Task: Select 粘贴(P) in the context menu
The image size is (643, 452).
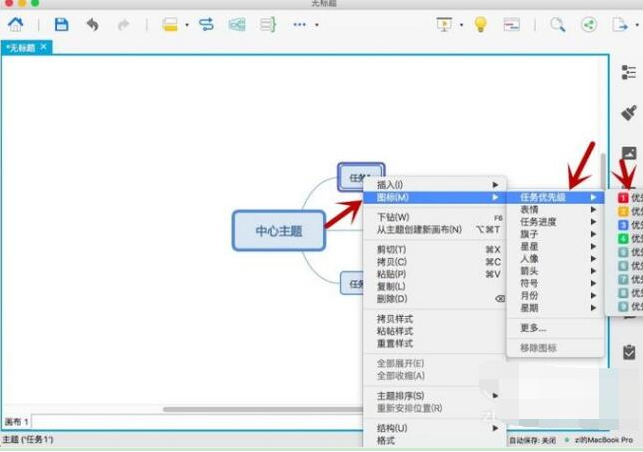Action: click(x=435, y=274)
